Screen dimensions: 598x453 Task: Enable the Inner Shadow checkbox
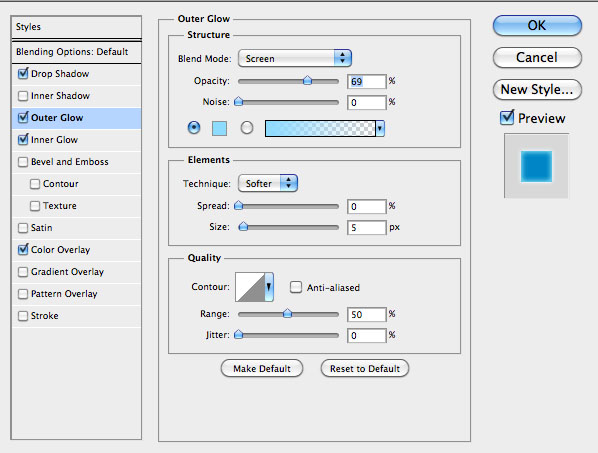click(23, 96)
